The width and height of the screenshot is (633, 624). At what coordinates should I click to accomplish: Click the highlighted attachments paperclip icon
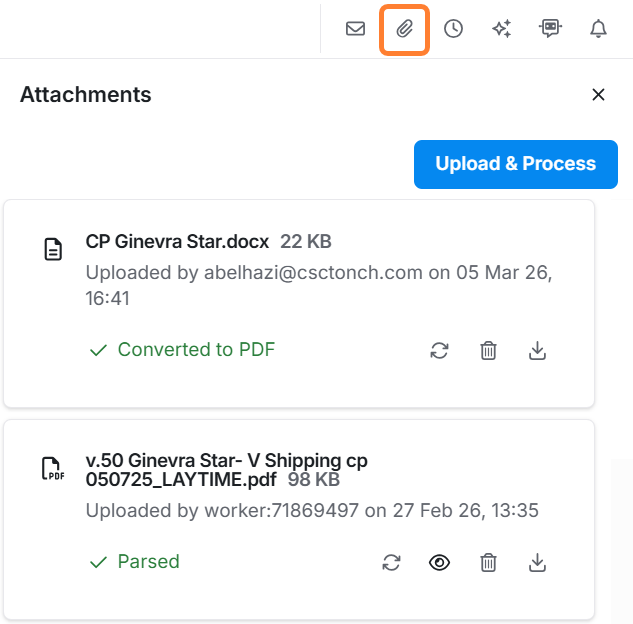click(405, 29)
